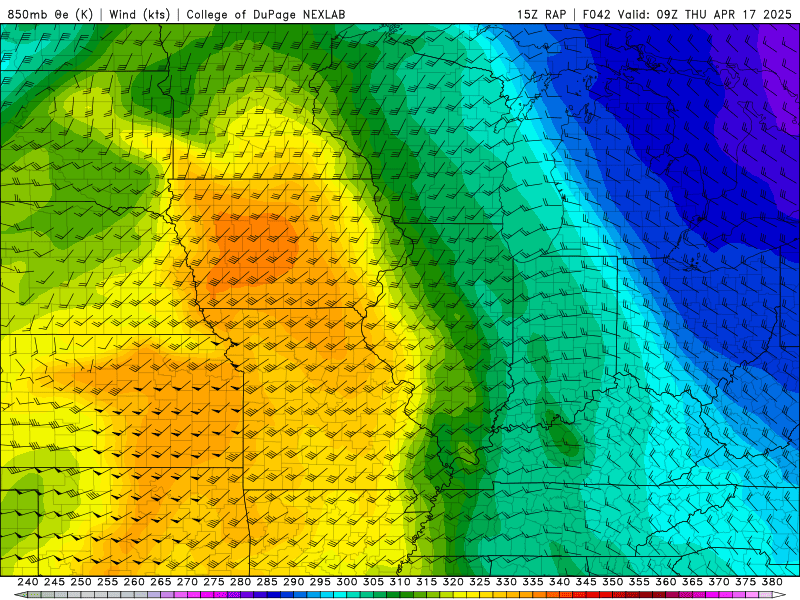Click the 340 scale label
Image resolution: width=800 pixels, height=600 pixels.
pos(559,582)
